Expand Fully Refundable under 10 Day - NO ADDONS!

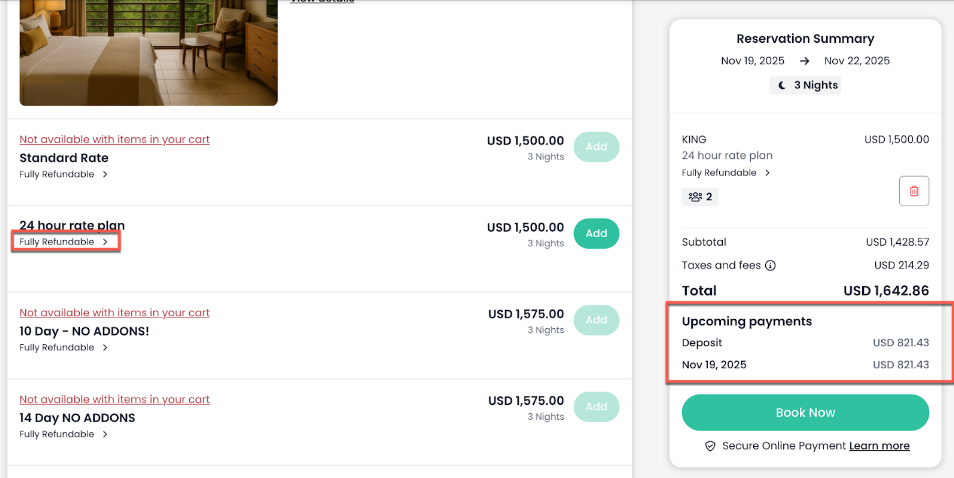[x=64, y=348]
